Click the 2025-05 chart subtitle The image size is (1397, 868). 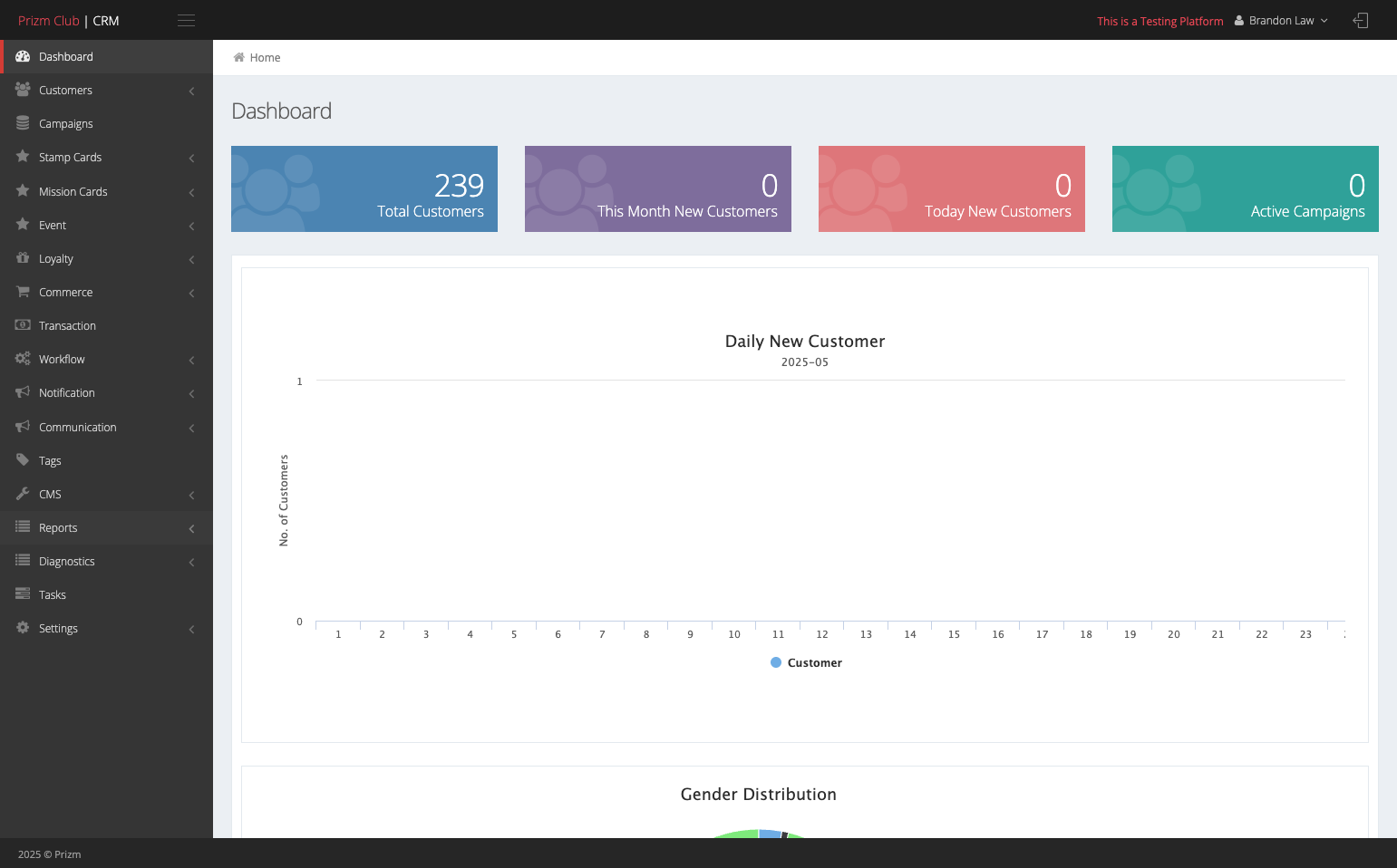(x=805, y=362)
